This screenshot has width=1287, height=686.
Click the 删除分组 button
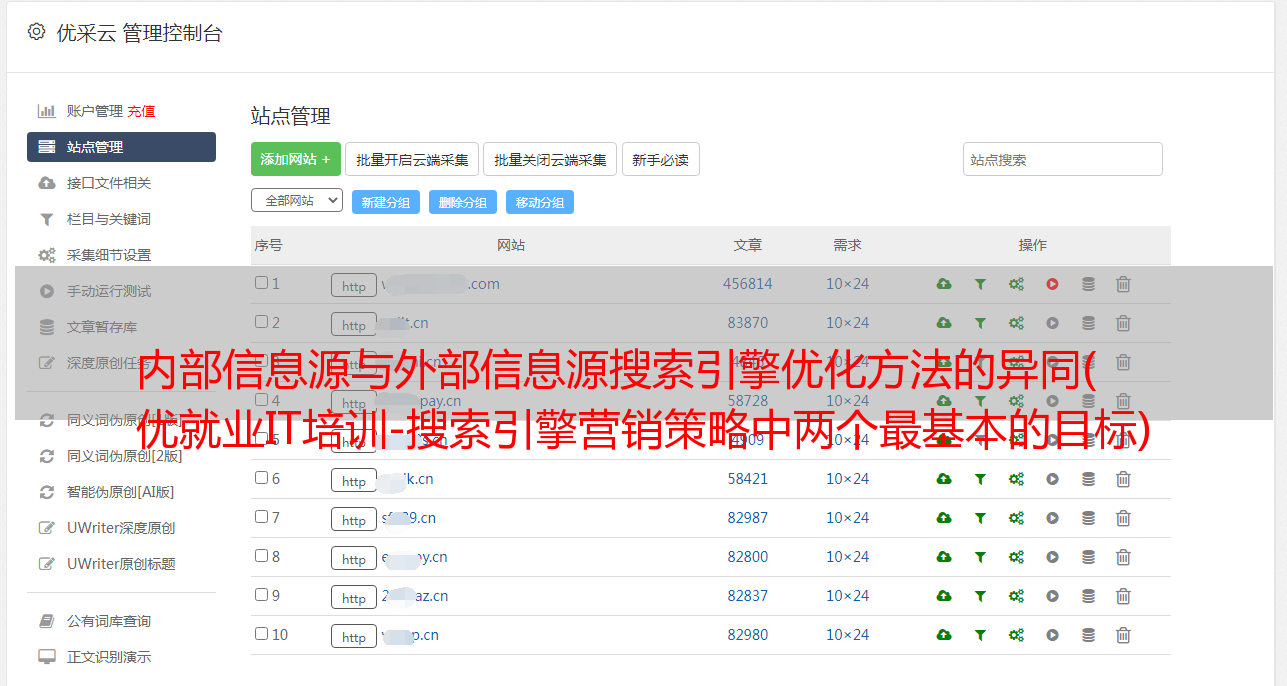pos(463,202)
